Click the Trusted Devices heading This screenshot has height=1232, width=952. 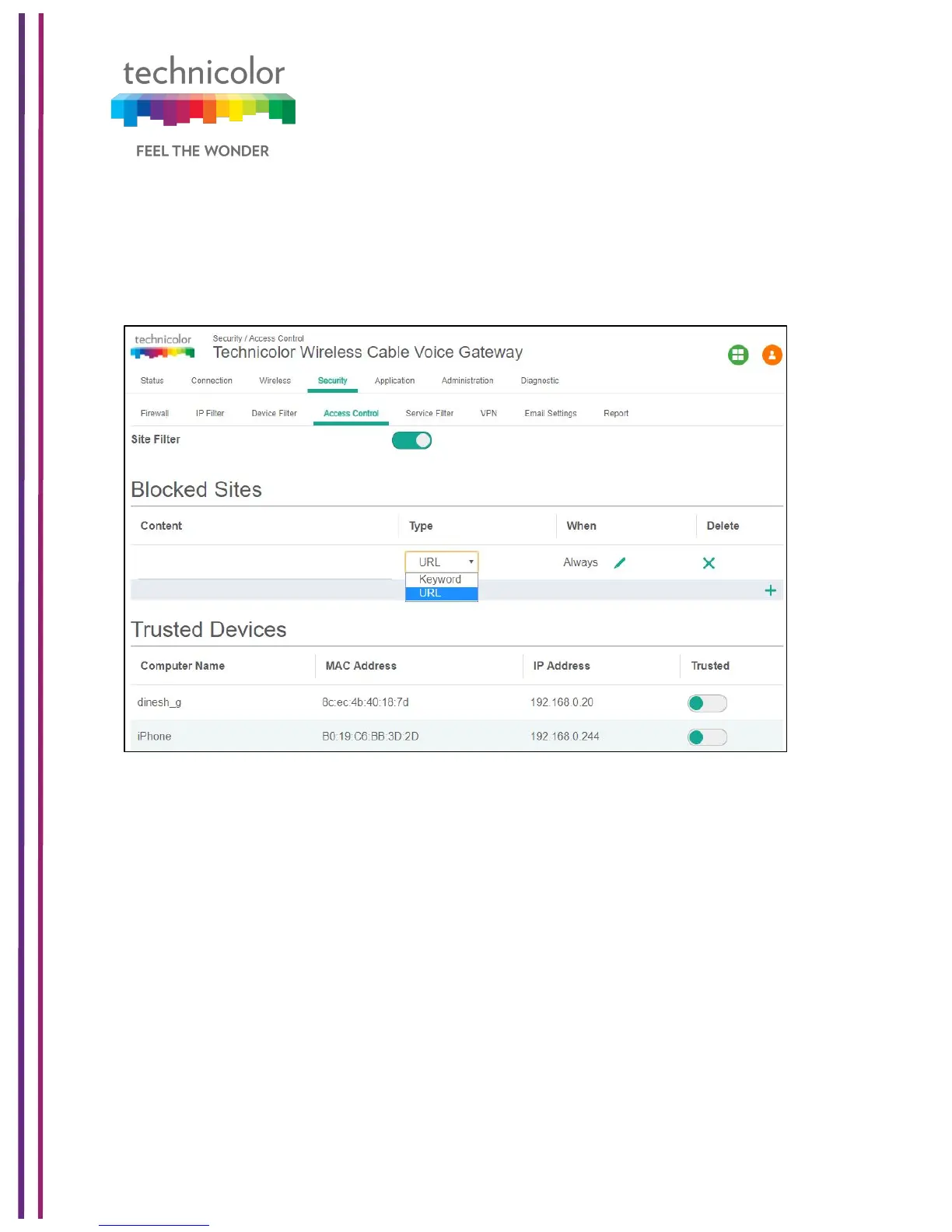coord(208,629)
